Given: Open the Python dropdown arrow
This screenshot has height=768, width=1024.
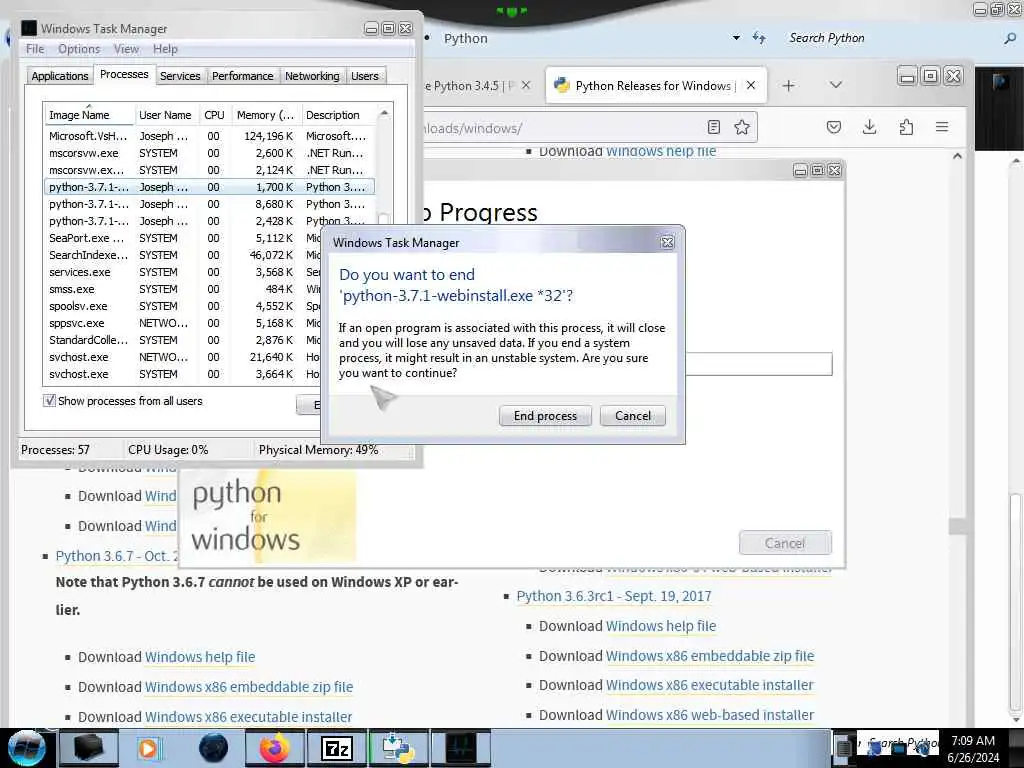Looking at the screenshot, I should (x=736, y=38).
